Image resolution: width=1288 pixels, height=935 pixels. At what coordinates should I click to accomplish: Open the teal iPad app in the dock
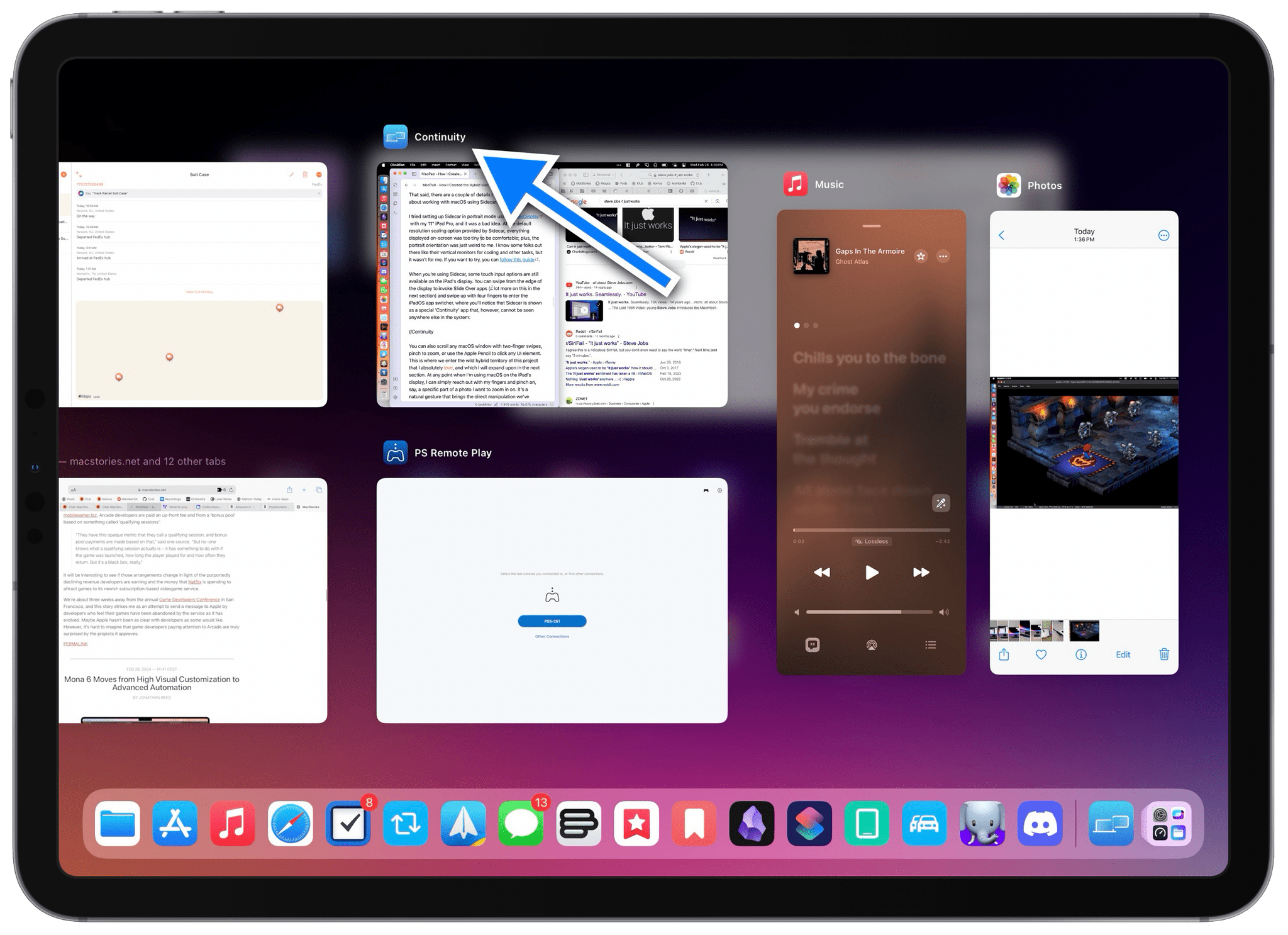pos(867,823)
